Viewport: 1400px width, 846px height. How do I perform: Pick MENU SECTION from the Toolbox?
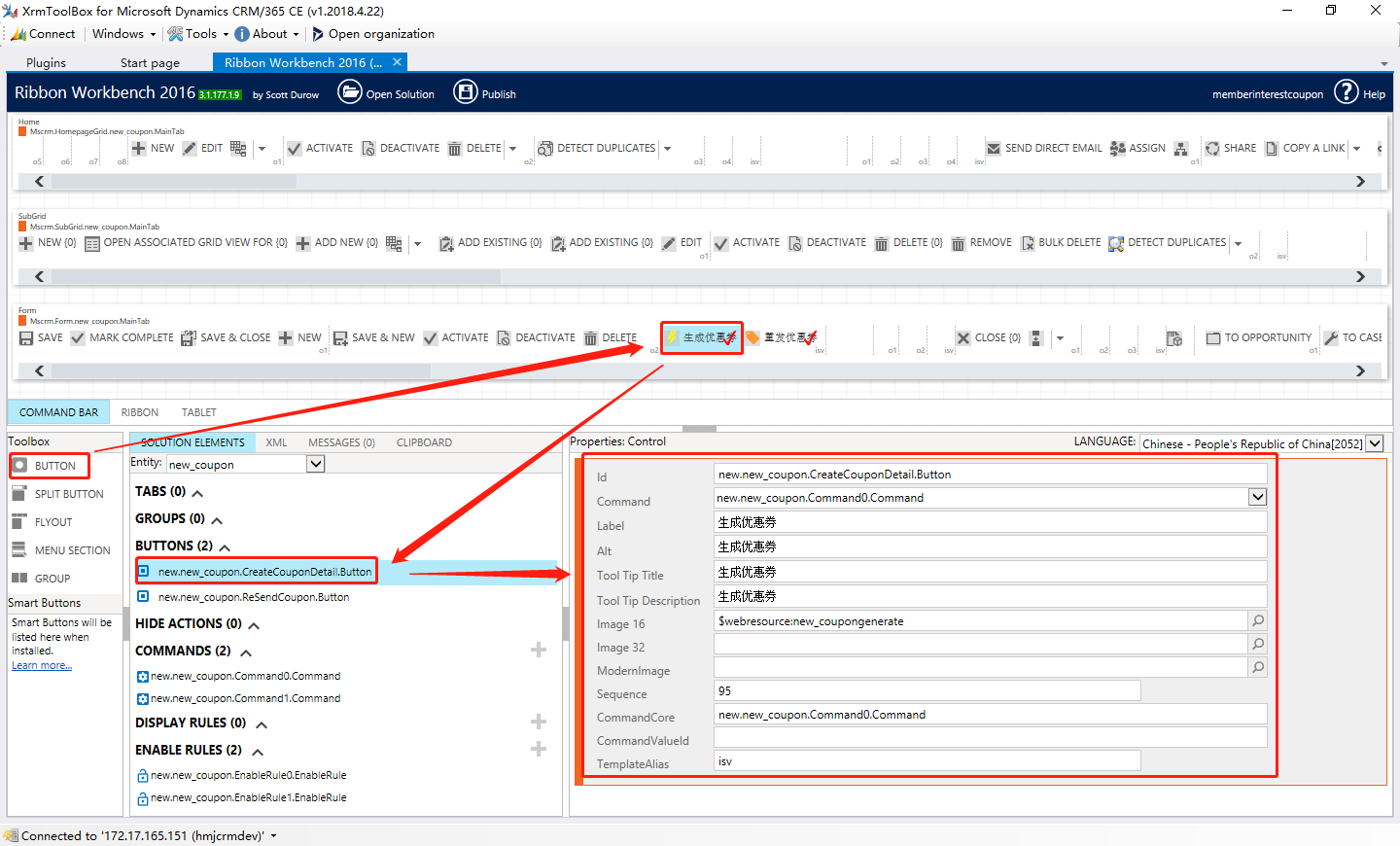pyautogui.click(x=61, y=550)
